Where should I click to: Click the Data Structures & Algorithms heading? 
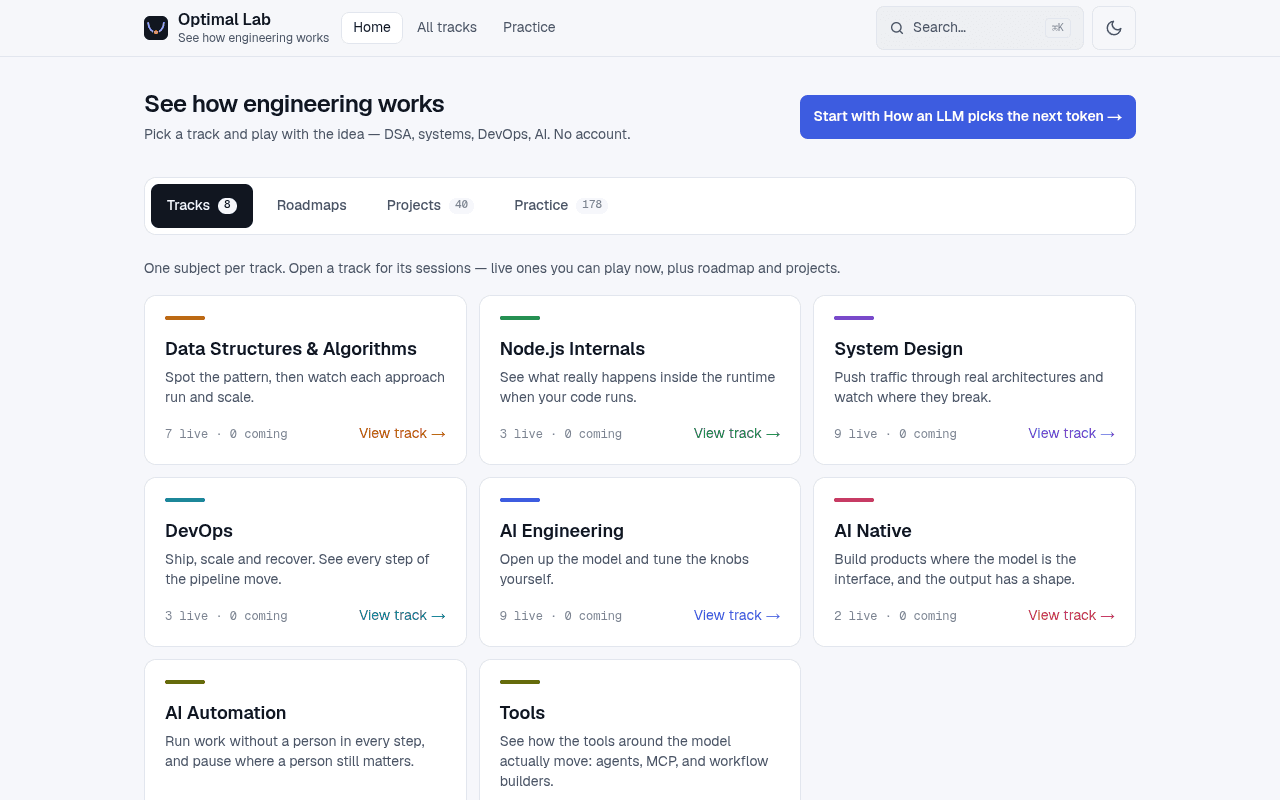pos(291,349)
